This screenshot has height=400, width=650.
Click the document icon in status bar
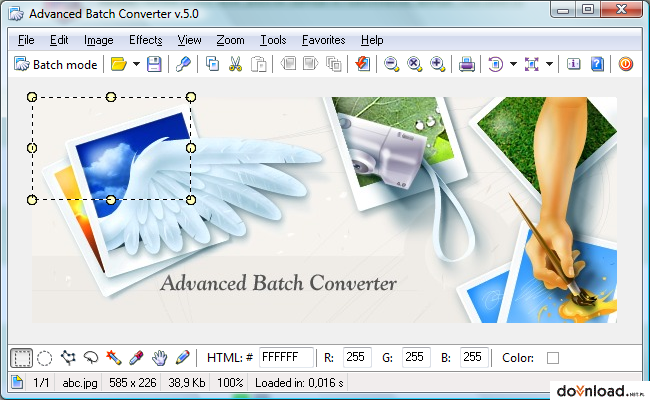17,382
